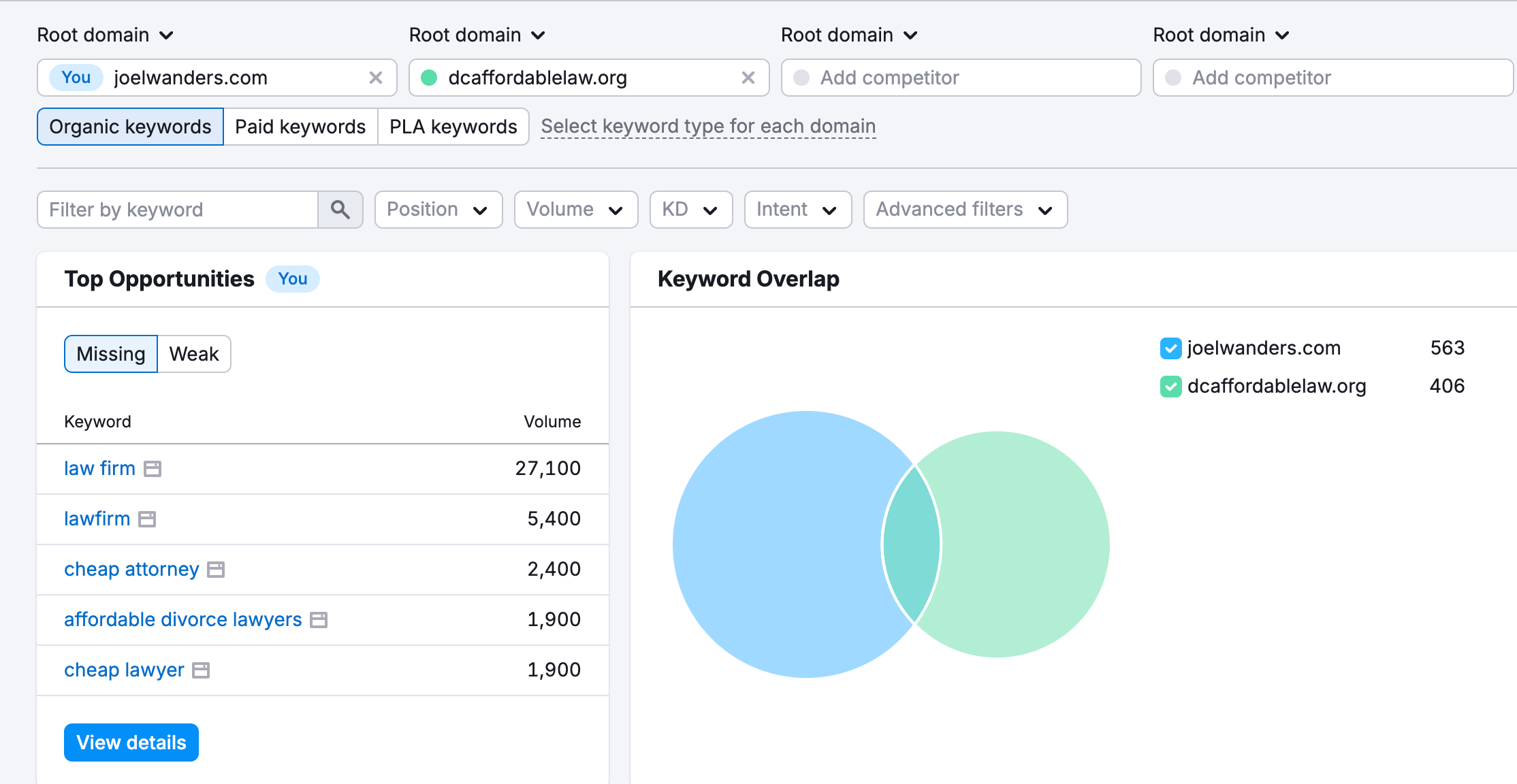
Task: Click the View details button
Action: click(131, 742)
